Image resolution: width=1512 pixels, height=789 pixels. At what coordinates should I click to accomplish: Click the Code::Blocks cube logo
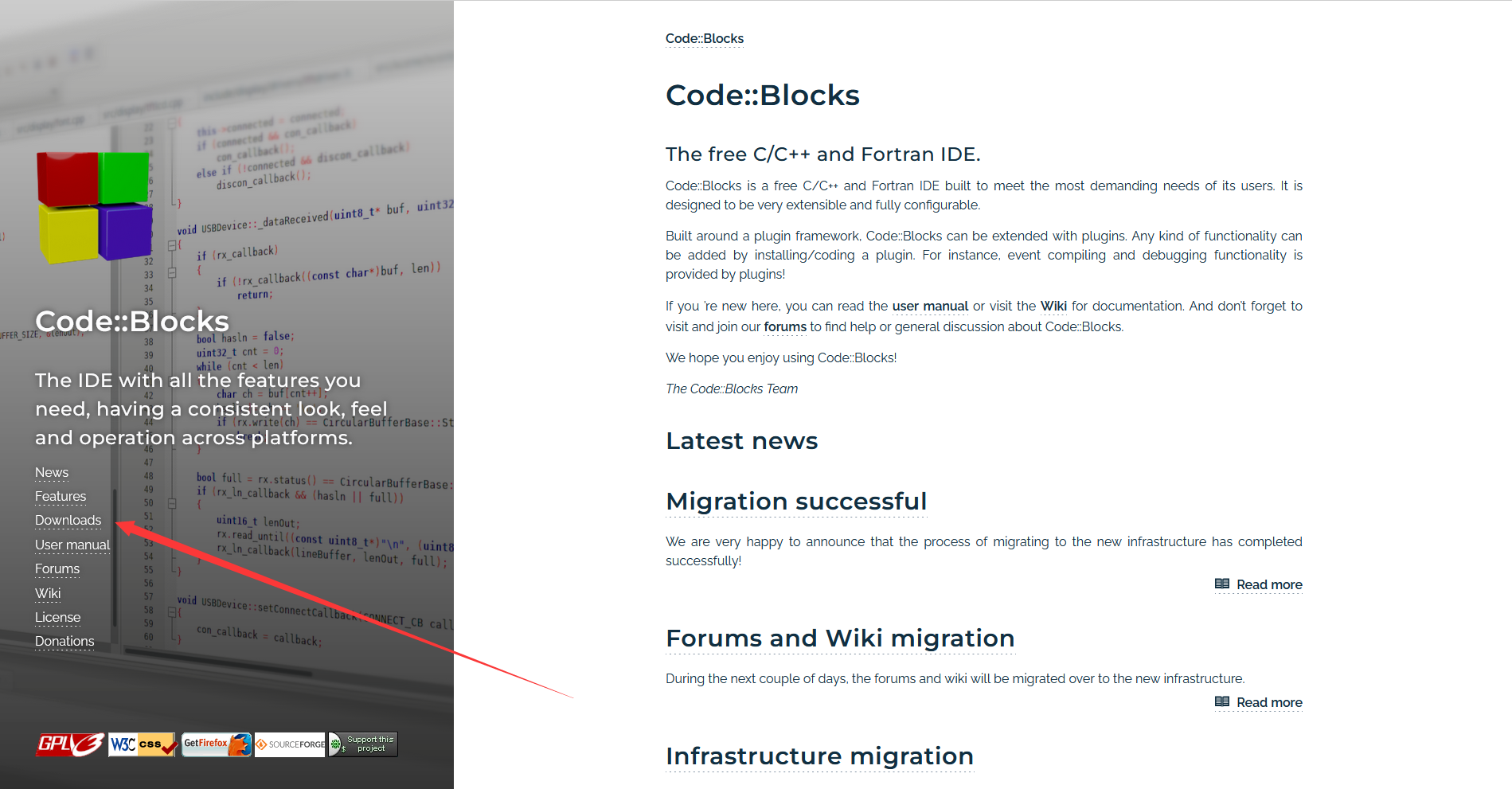pyautogui.click(x=94, y=207)
